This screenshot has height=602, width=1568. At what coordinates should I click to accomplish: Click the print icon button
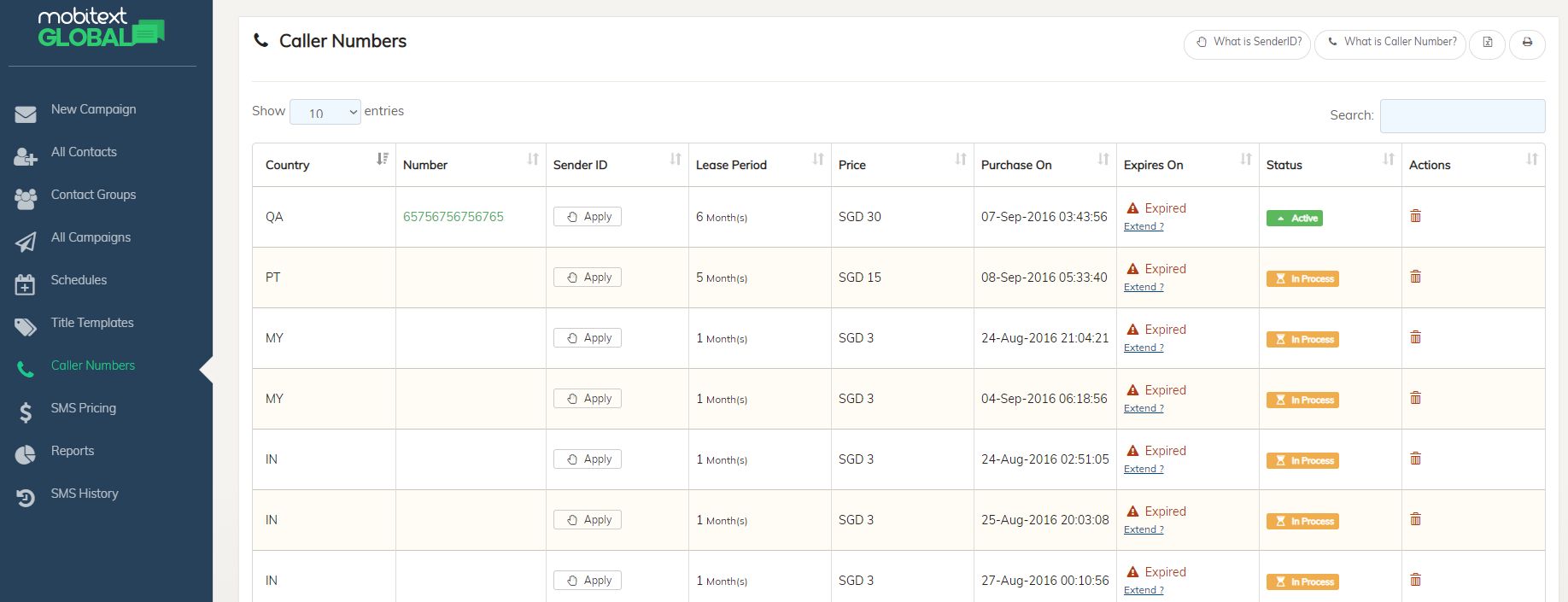coord(1527,43)
